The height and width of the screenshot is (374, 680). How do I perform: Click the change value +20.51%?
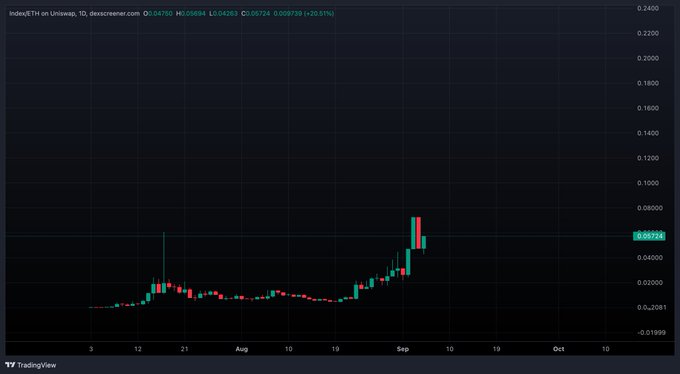coord(319,13)
